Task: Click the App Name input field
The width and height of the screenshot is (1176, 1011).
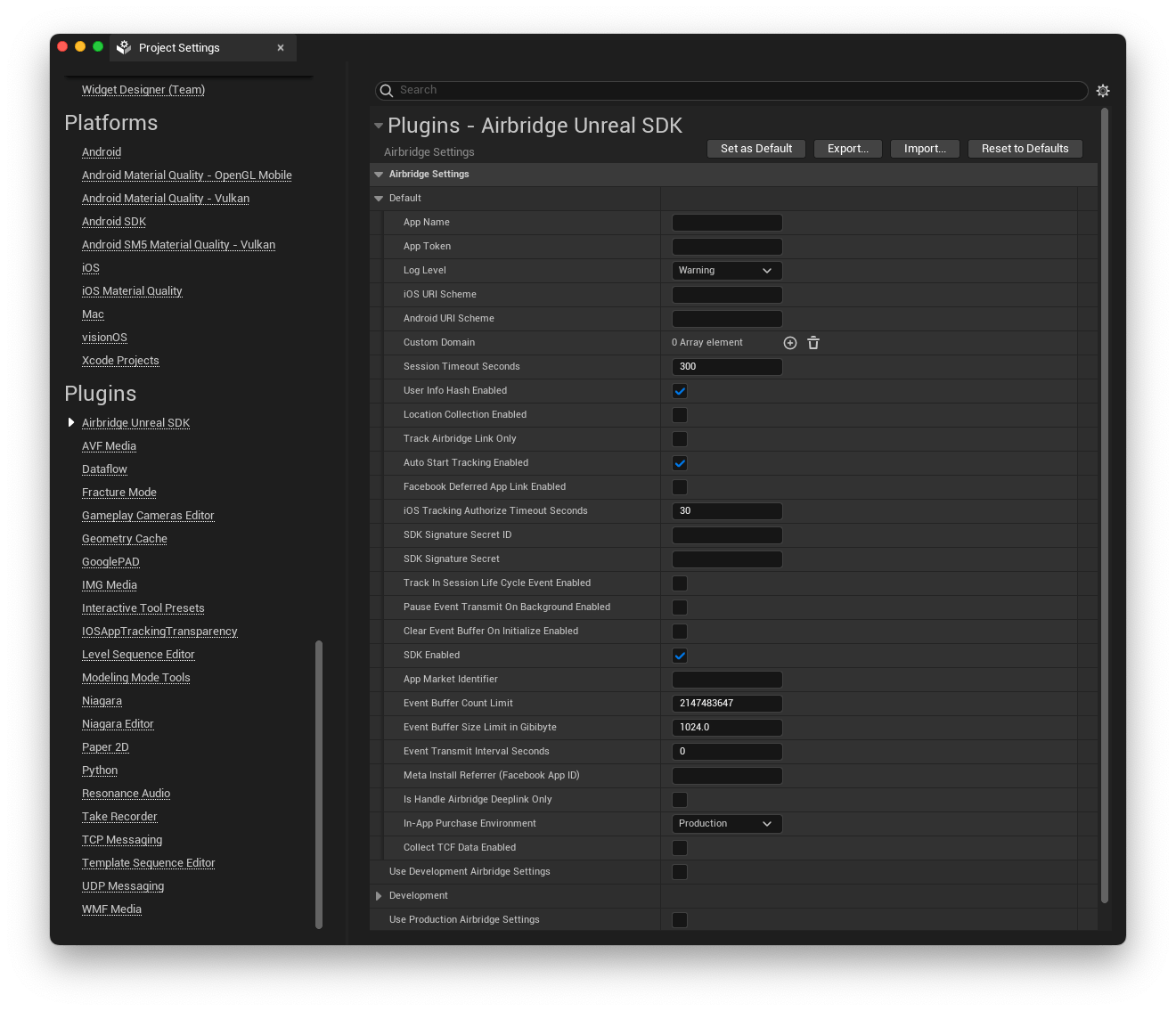Action: 727,223
